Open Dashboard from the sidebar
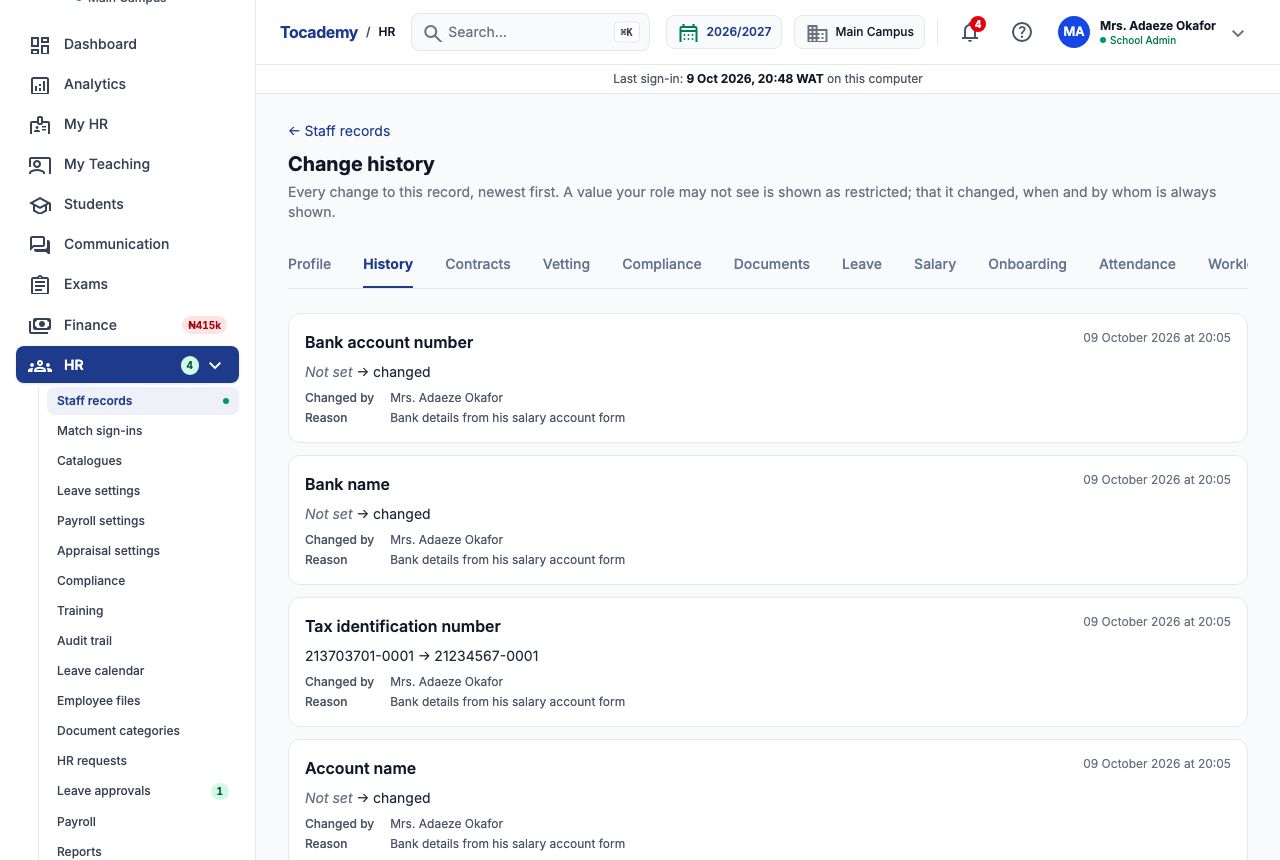Image resolution: width=1280 pixels, height=860 pixels. point(127,44)
